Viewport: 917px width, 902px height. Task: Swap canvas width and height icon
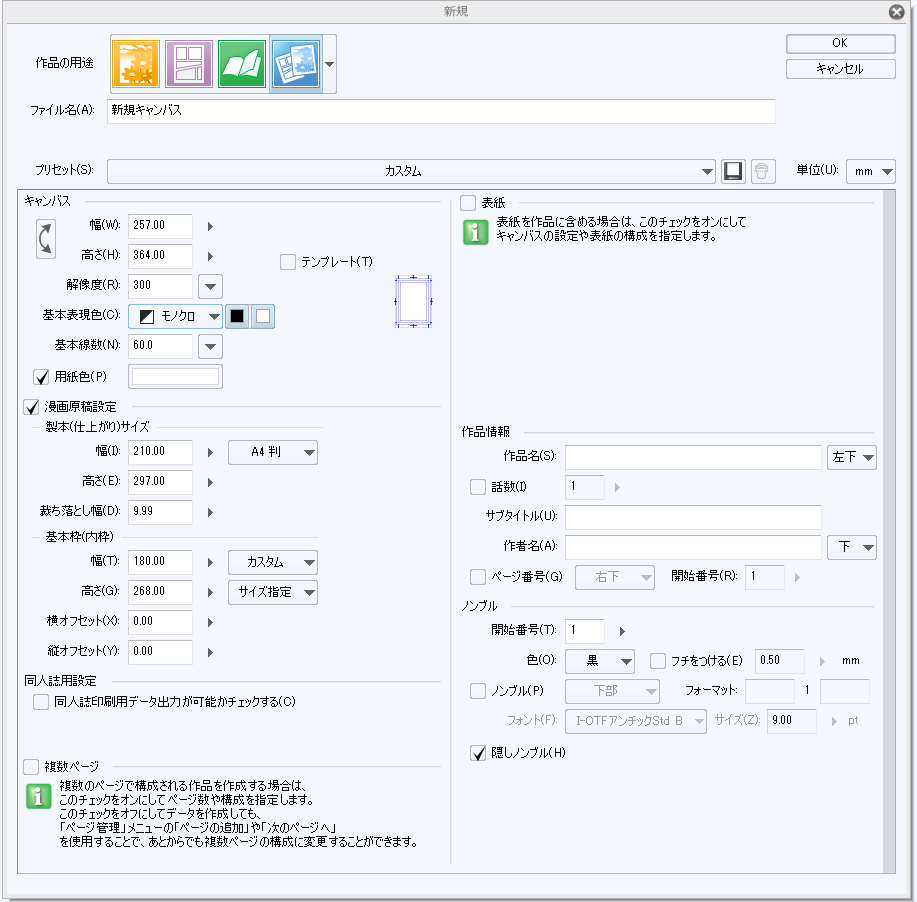point(46,239)
